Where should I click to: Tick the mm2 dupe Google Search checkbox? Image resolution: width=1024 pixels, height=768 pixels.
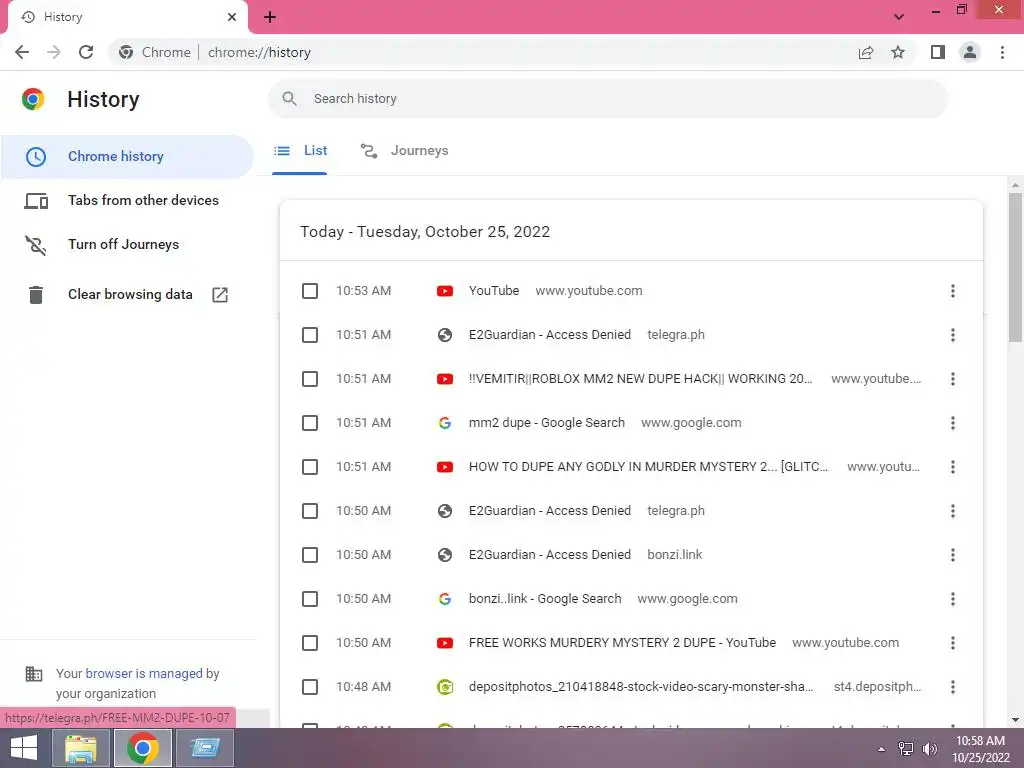310,423
